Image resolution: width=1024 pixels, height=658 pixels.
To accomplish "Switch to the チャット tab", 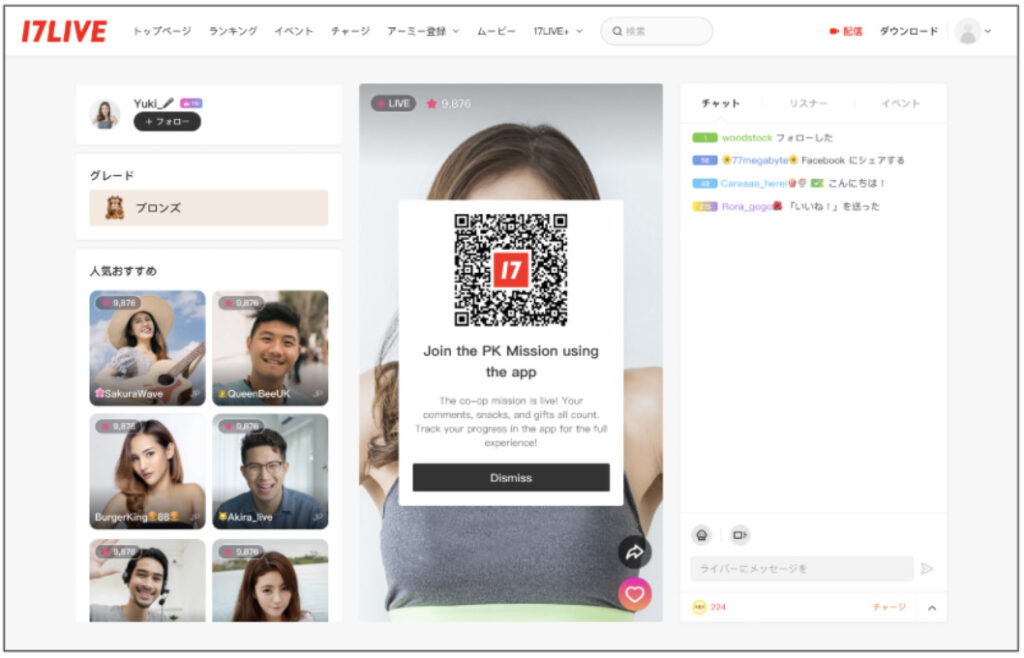I will coord(720,103).
